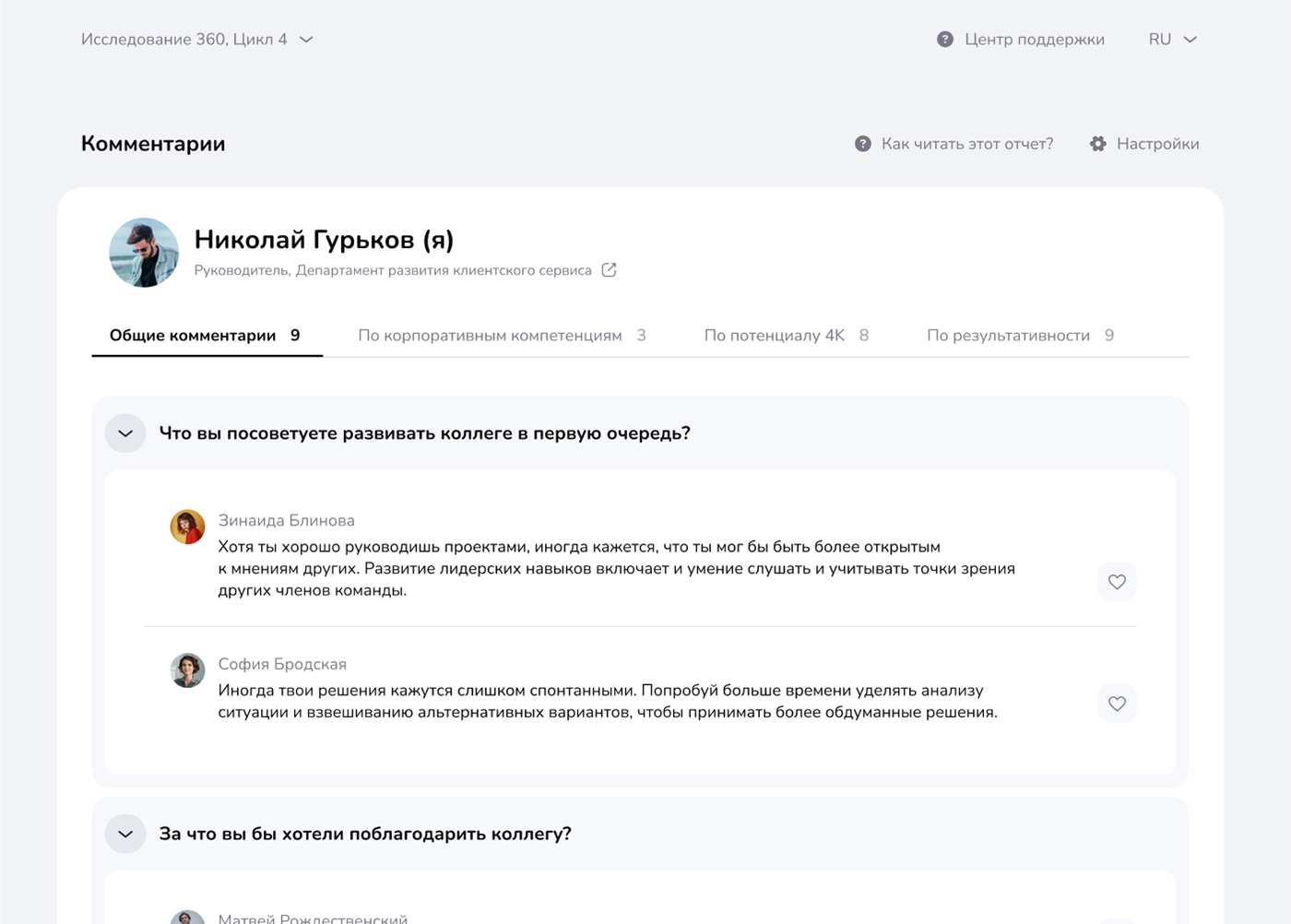Click София Бродская's avatar photo
The height and width of the screenshot is (924, 1291).
(187, 672)
